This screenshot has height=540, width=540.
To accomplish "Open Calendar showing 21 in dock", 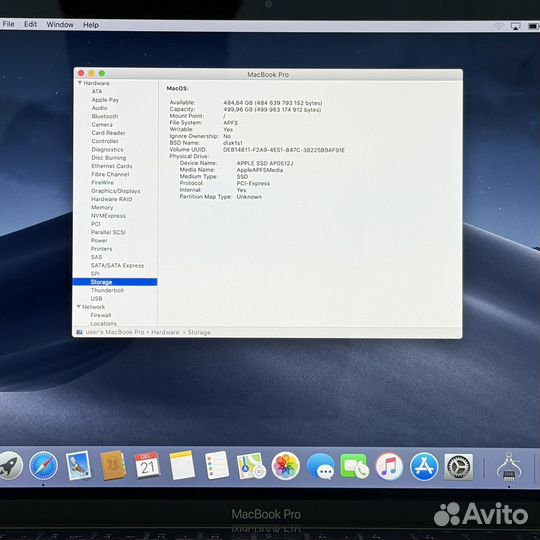I will pos(147,466).
